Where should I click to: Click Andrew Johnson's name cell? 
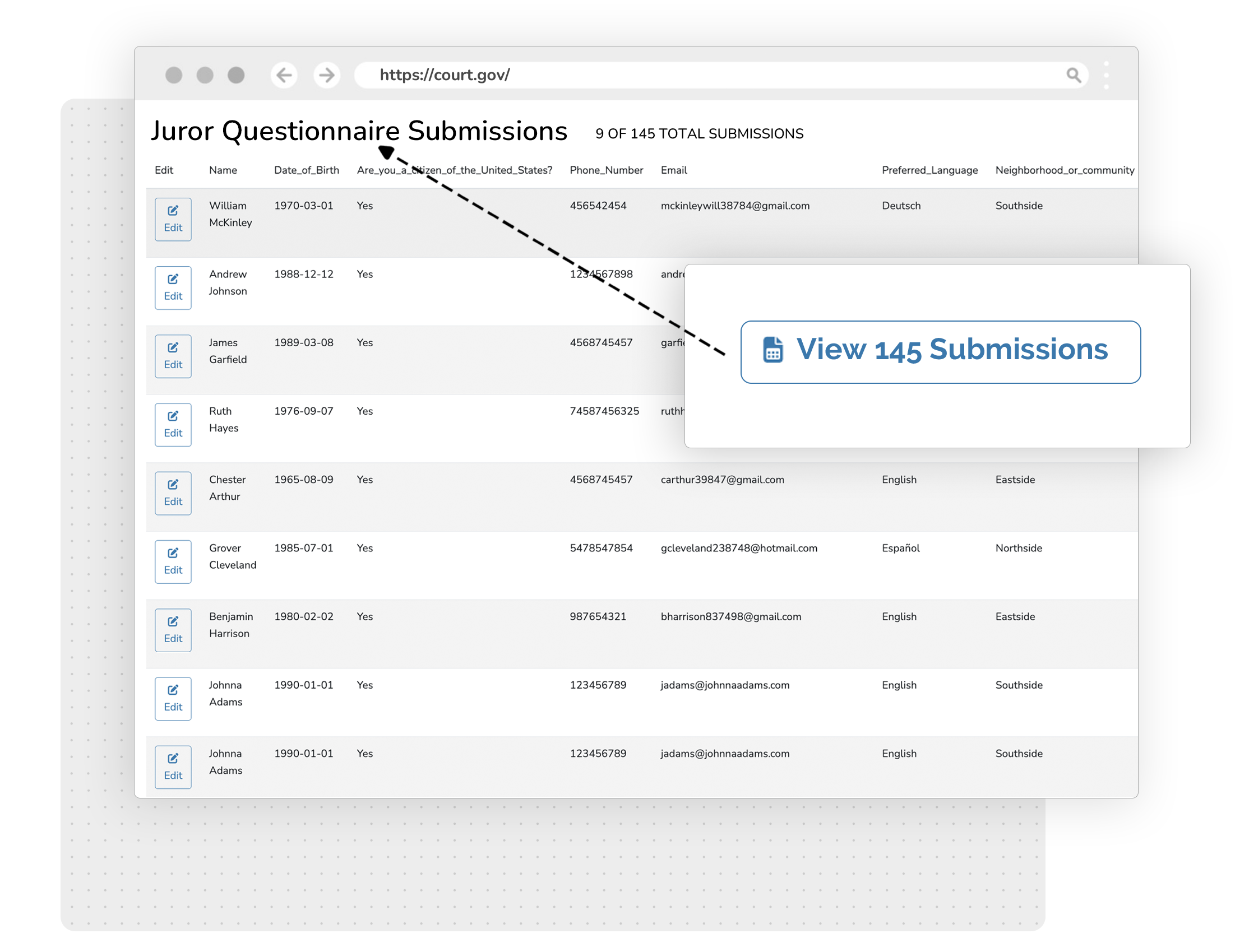[x=228, y=283]
